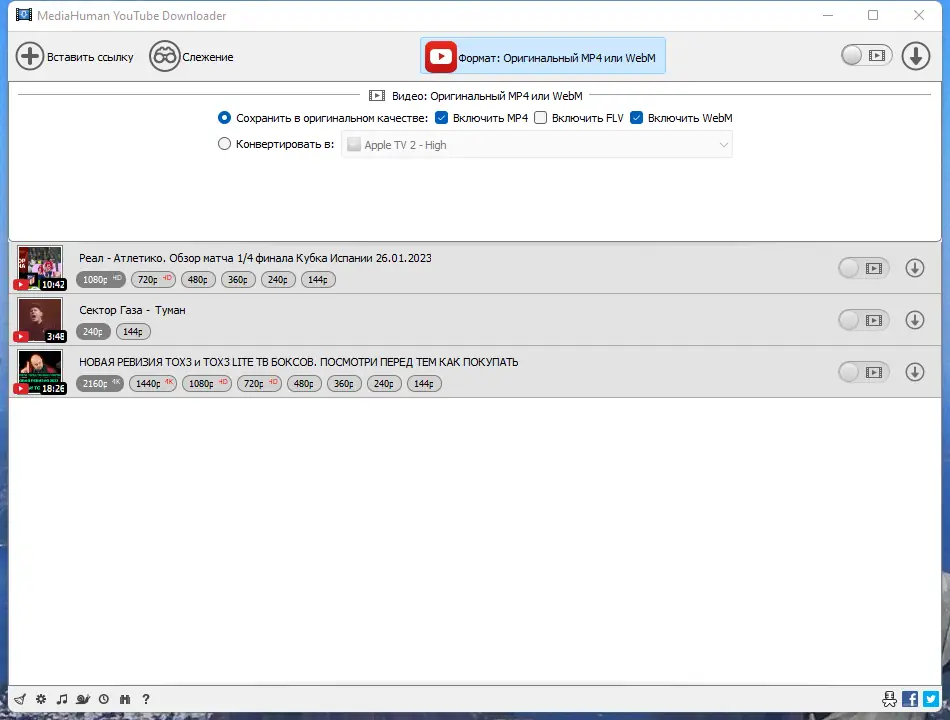Image resolution: width=950 pixels, height=720 pixels.
Task: Click the mascot icon beside Facebook
Action: 889,699
